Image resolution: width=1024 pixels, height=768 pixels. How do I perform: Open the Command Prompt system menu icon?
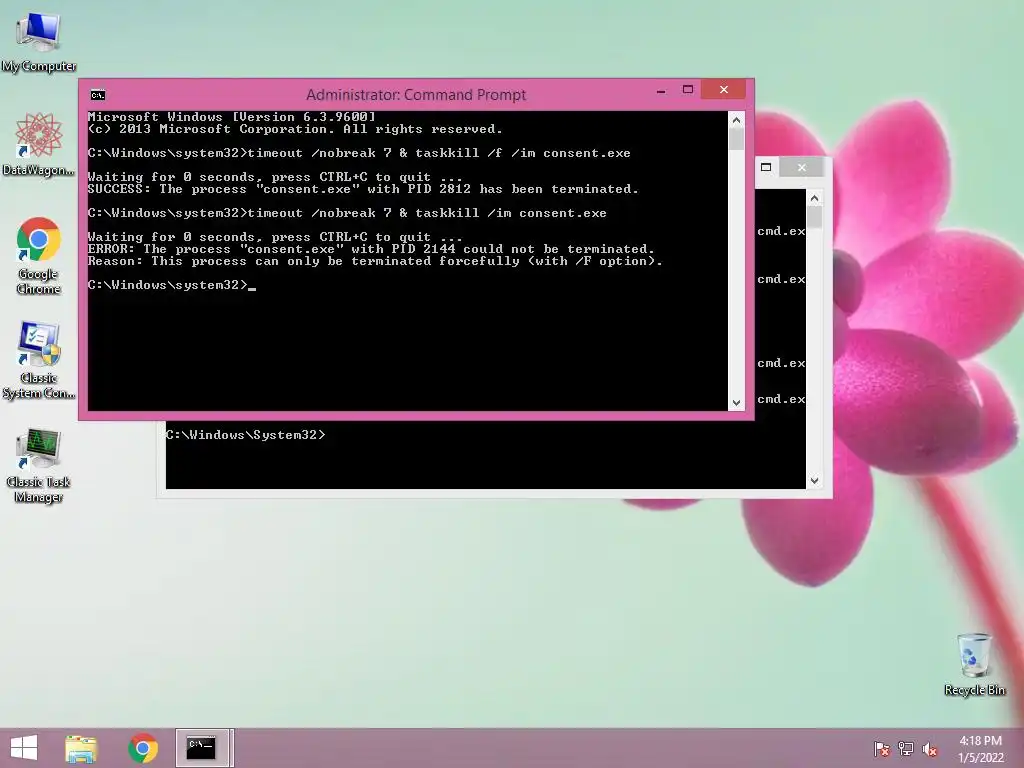click(x=98, y=95)
